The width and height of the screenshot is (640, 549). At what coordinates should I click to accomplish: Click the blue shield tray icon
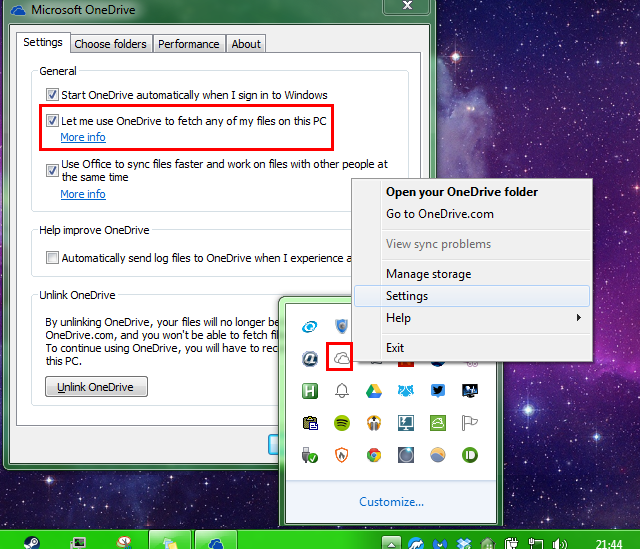342,326
